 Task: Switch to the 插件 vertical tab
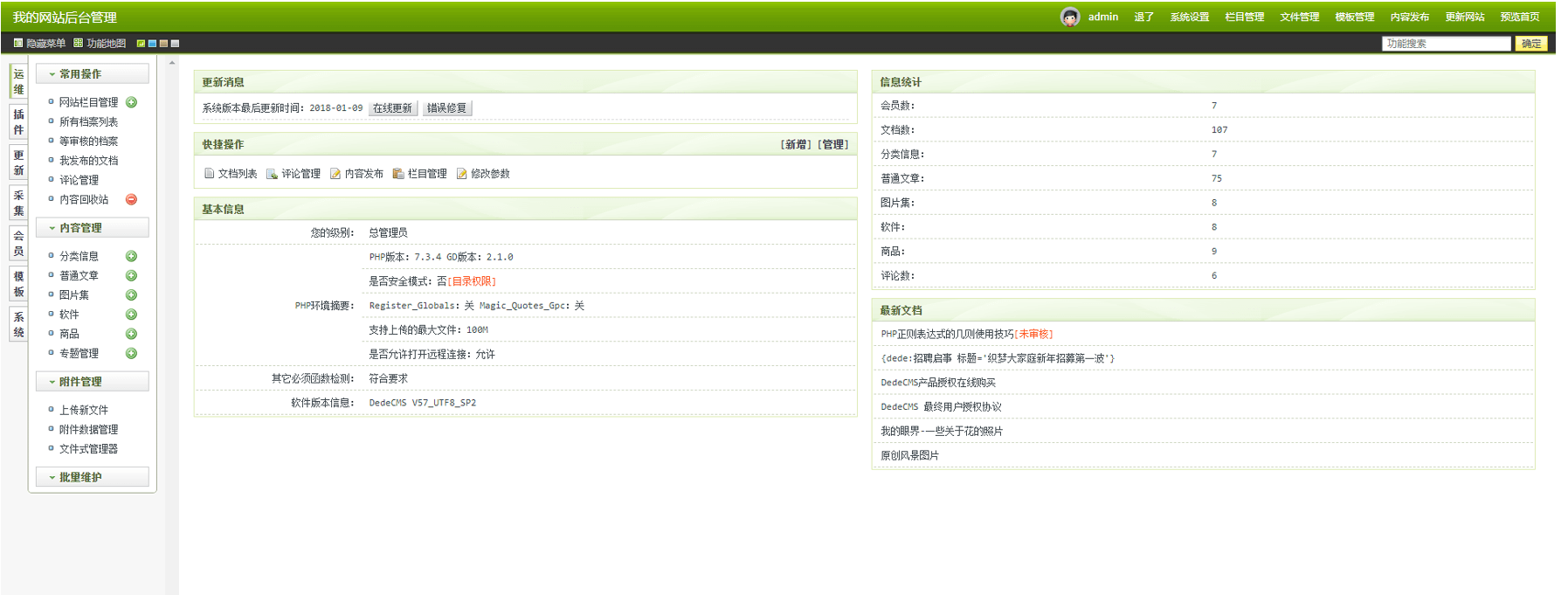18,122
